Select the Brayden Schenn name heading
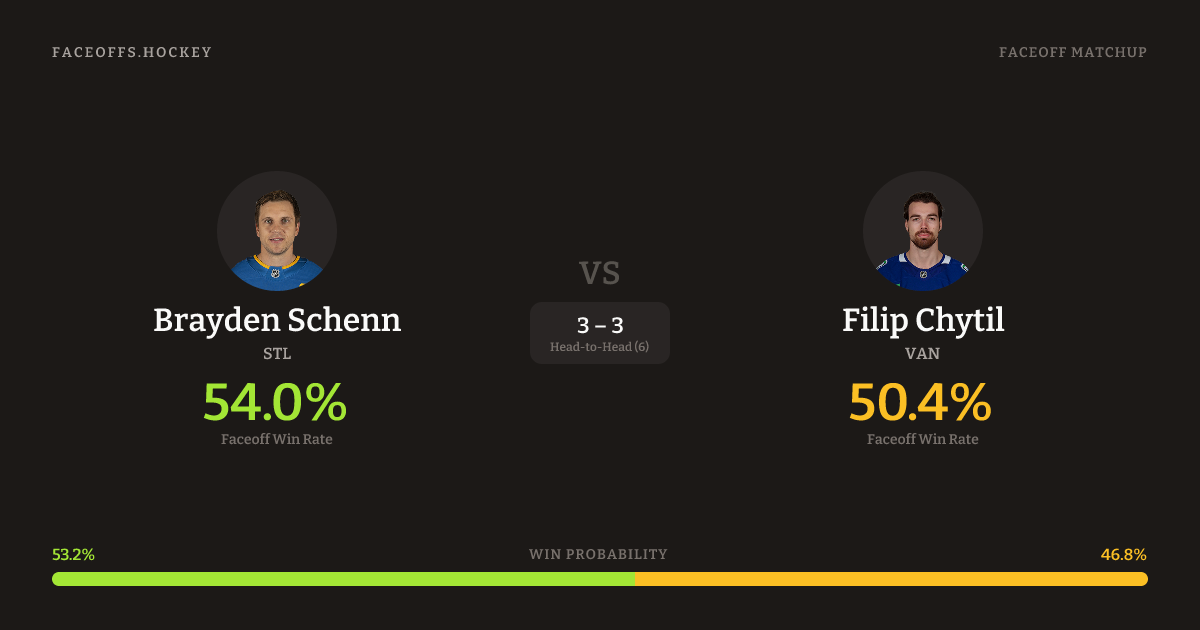Screen dimensions: 1200x630 [277, 320]
